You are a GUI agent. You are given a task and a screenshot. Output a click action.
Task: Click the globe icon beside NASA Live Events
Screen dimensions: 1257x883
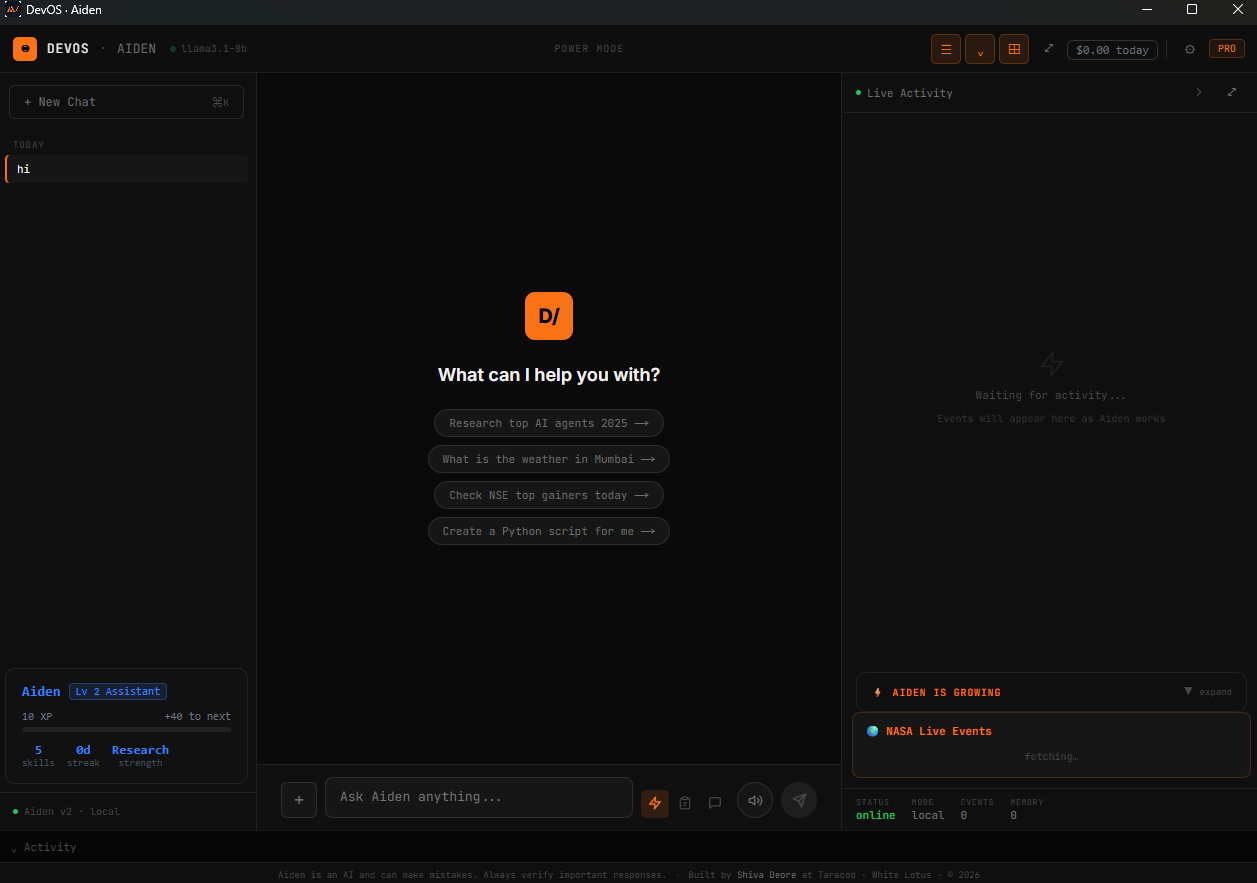point(873,731)
